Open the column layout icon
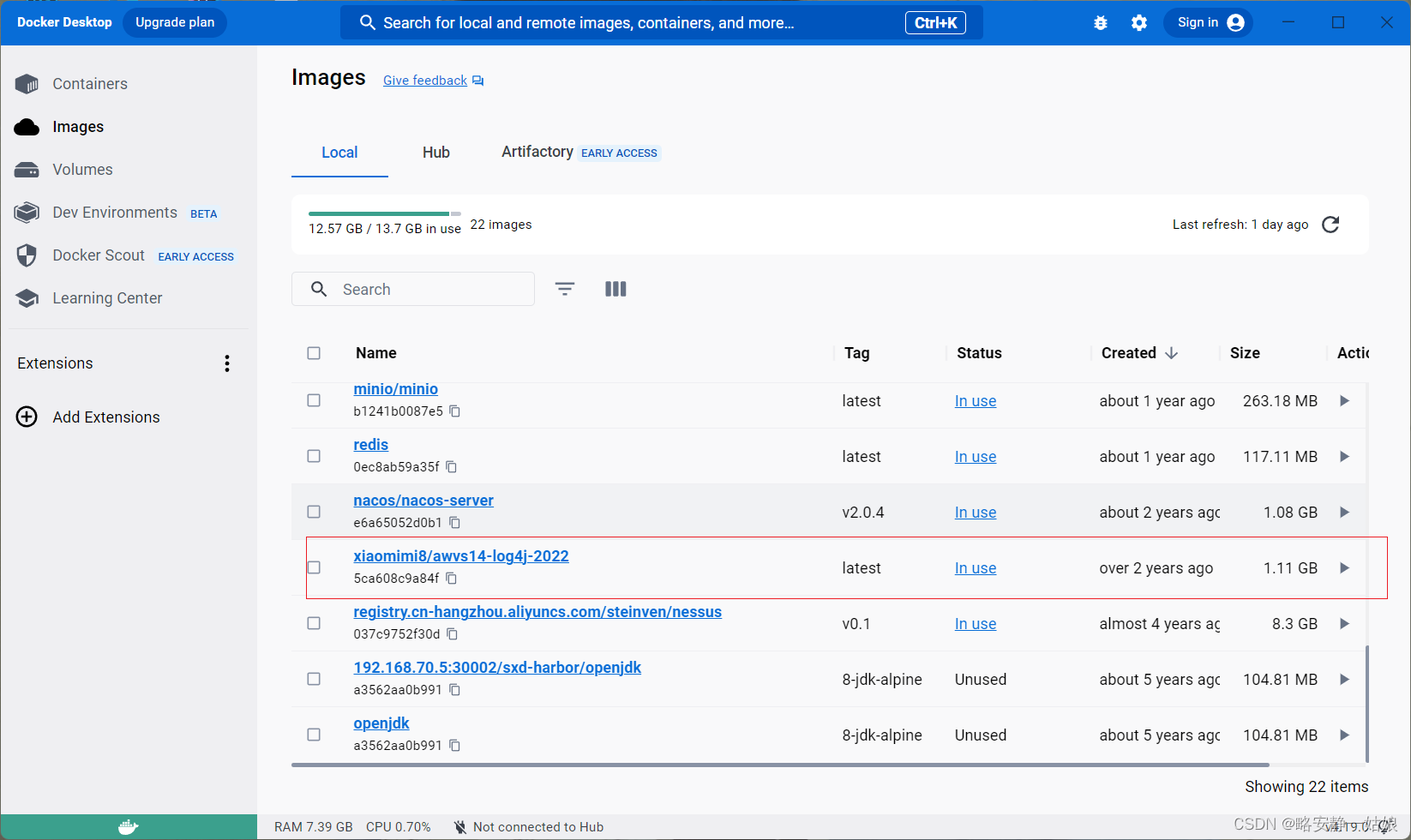Viewport: 1411px width, 840px height. pyautogui.click(x=615, y=289)
